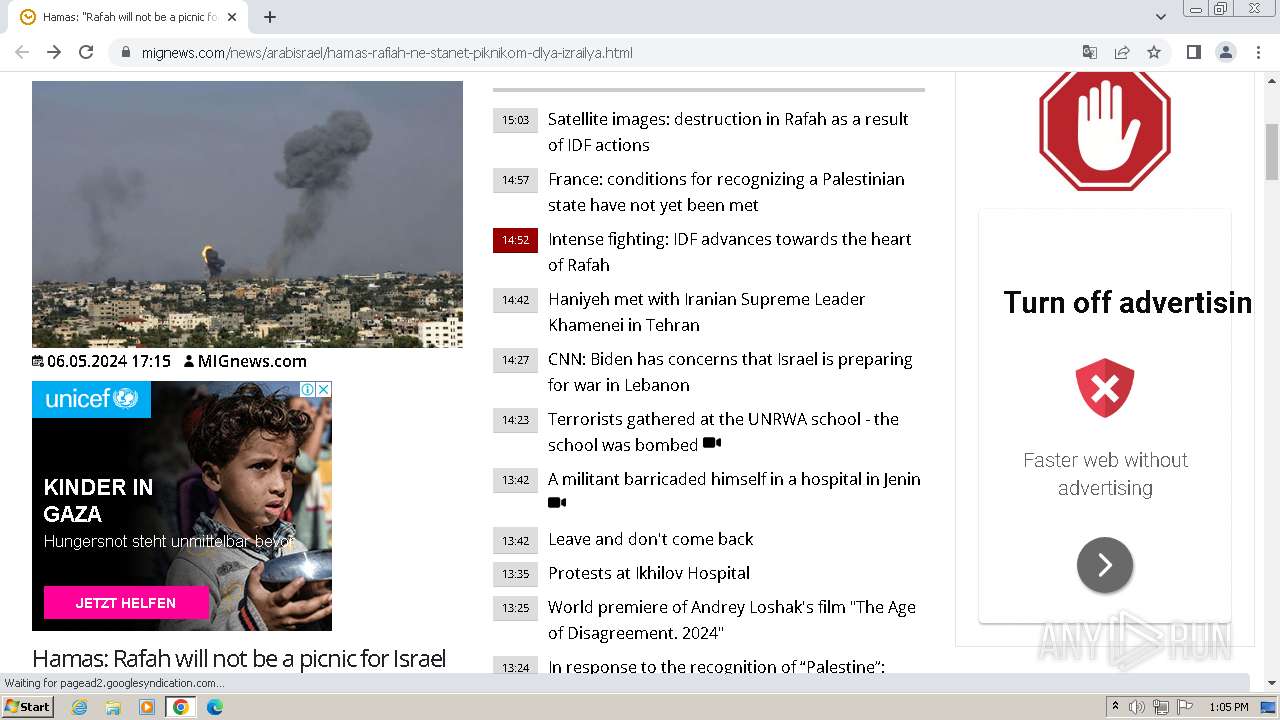Viewport: 1280px width, 720px height.
Task: Open media player from taskbar
Action: [147, 707]
